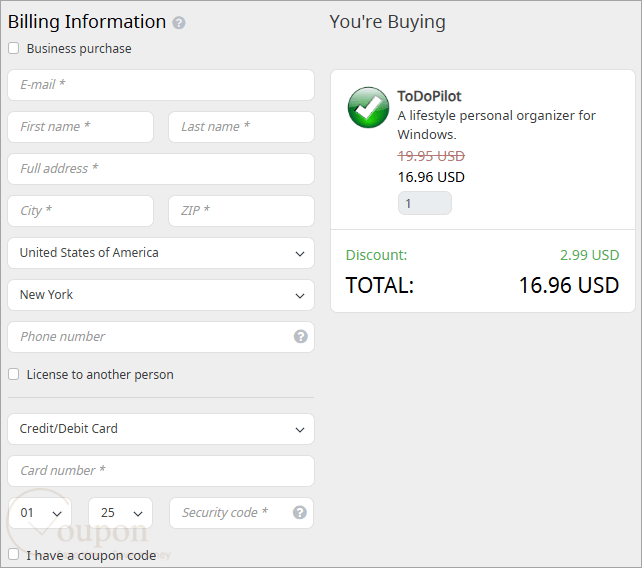The width and height of the screenshot is (642, 568).
Task: Click into the City field
Action: point(81,211)
